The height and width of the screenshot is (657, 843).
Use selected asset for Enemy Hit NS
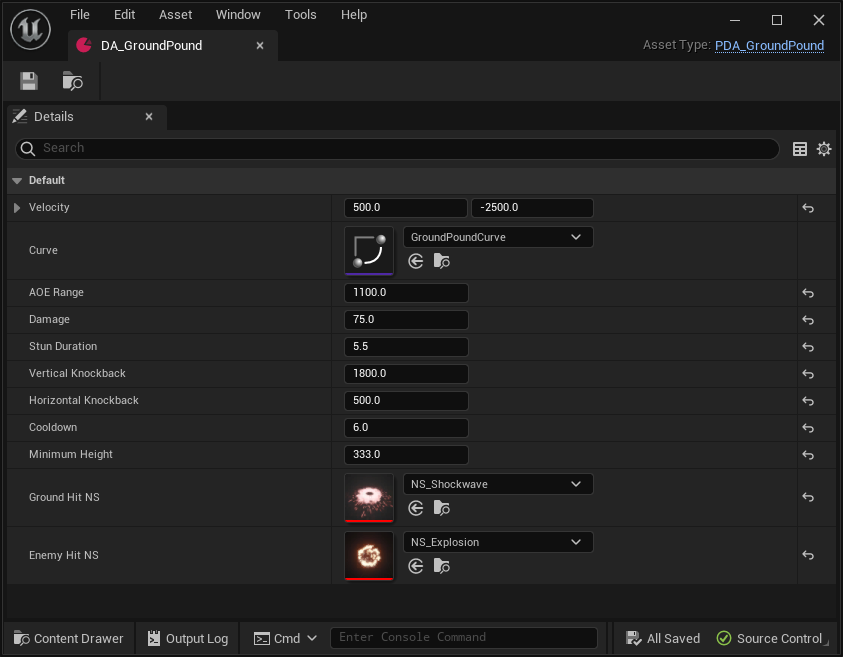pyautogui.click(x=416, y=566)
